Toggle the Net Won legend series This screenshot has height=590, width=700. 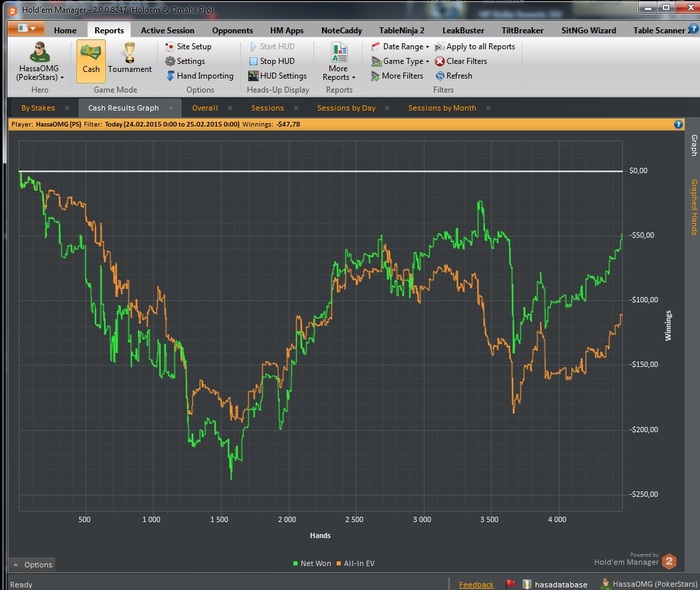pyautogui.click(x=312, y=564)
